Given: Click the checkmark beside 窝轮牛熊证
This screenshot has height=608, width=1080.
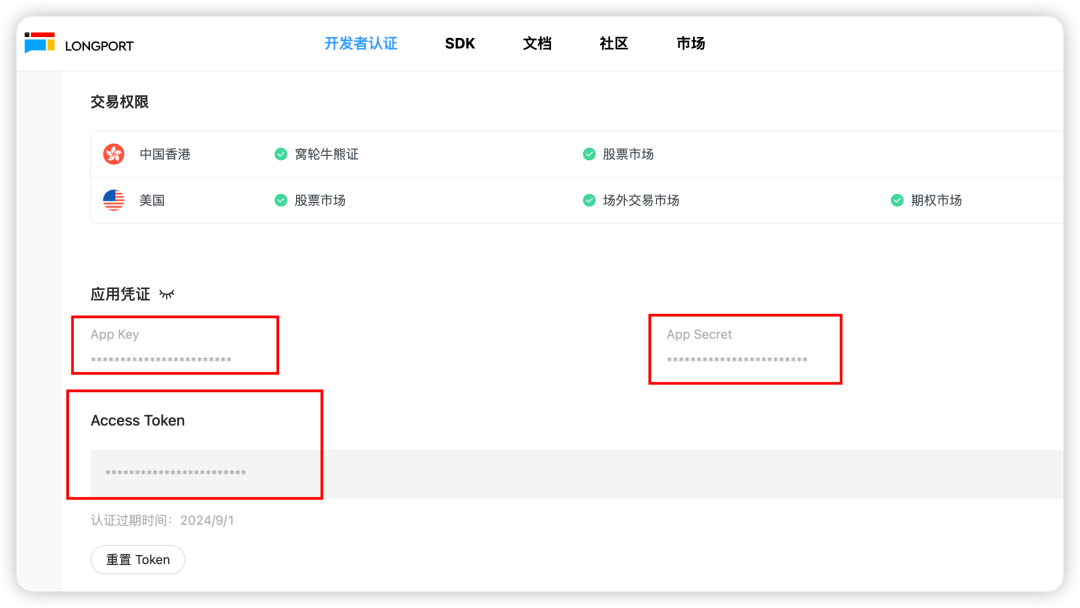Looking at the screenshot, I should click(280, 154).
